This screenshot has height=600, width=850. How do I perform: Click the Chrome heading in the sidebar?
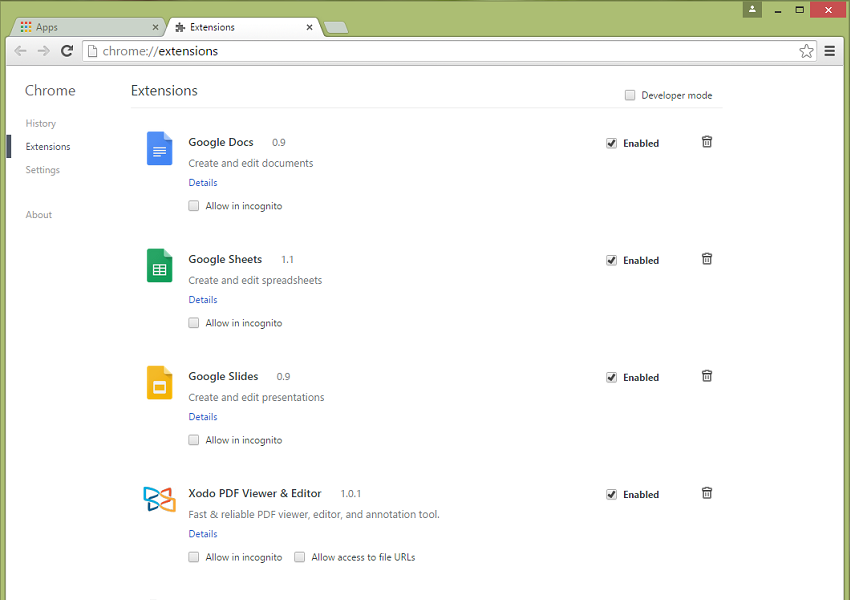(x=50, y=91)
